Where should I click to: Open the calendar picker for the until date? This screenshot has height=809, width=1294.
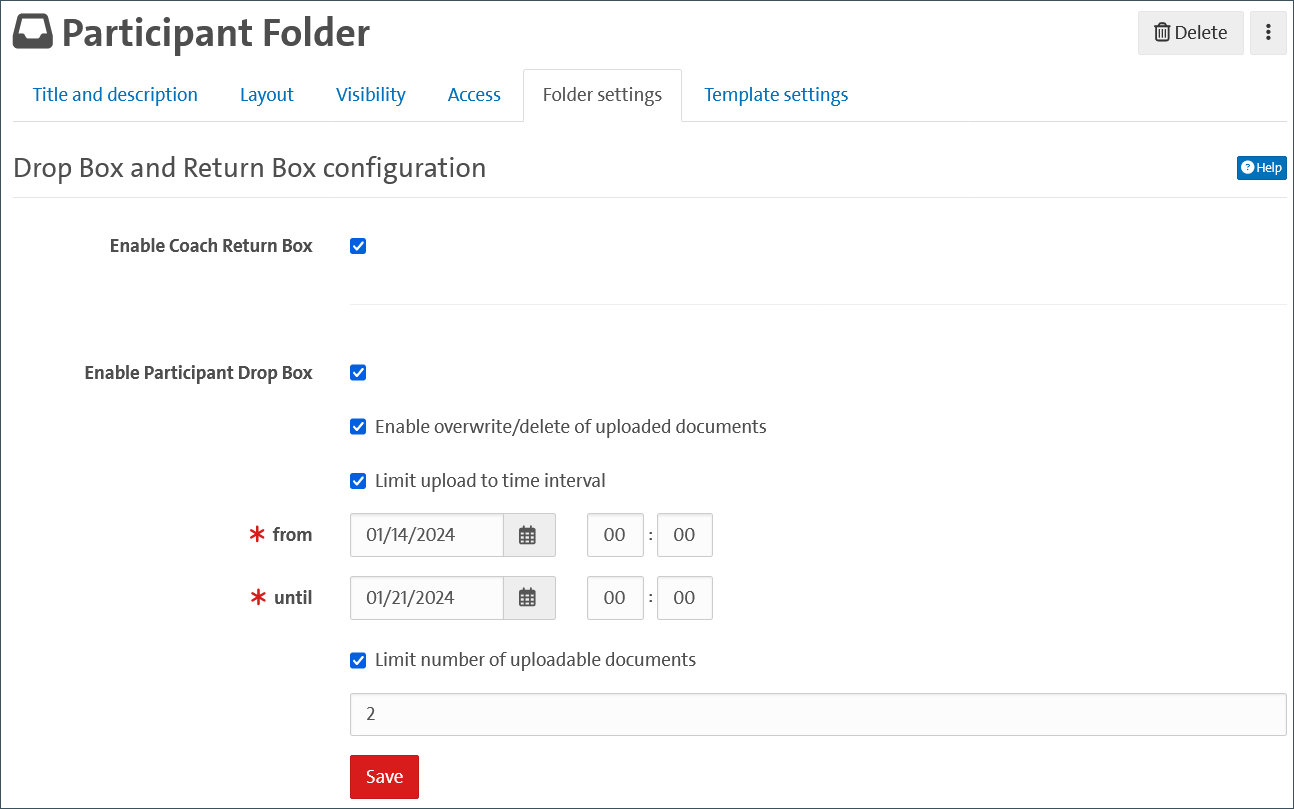point(528,598)
